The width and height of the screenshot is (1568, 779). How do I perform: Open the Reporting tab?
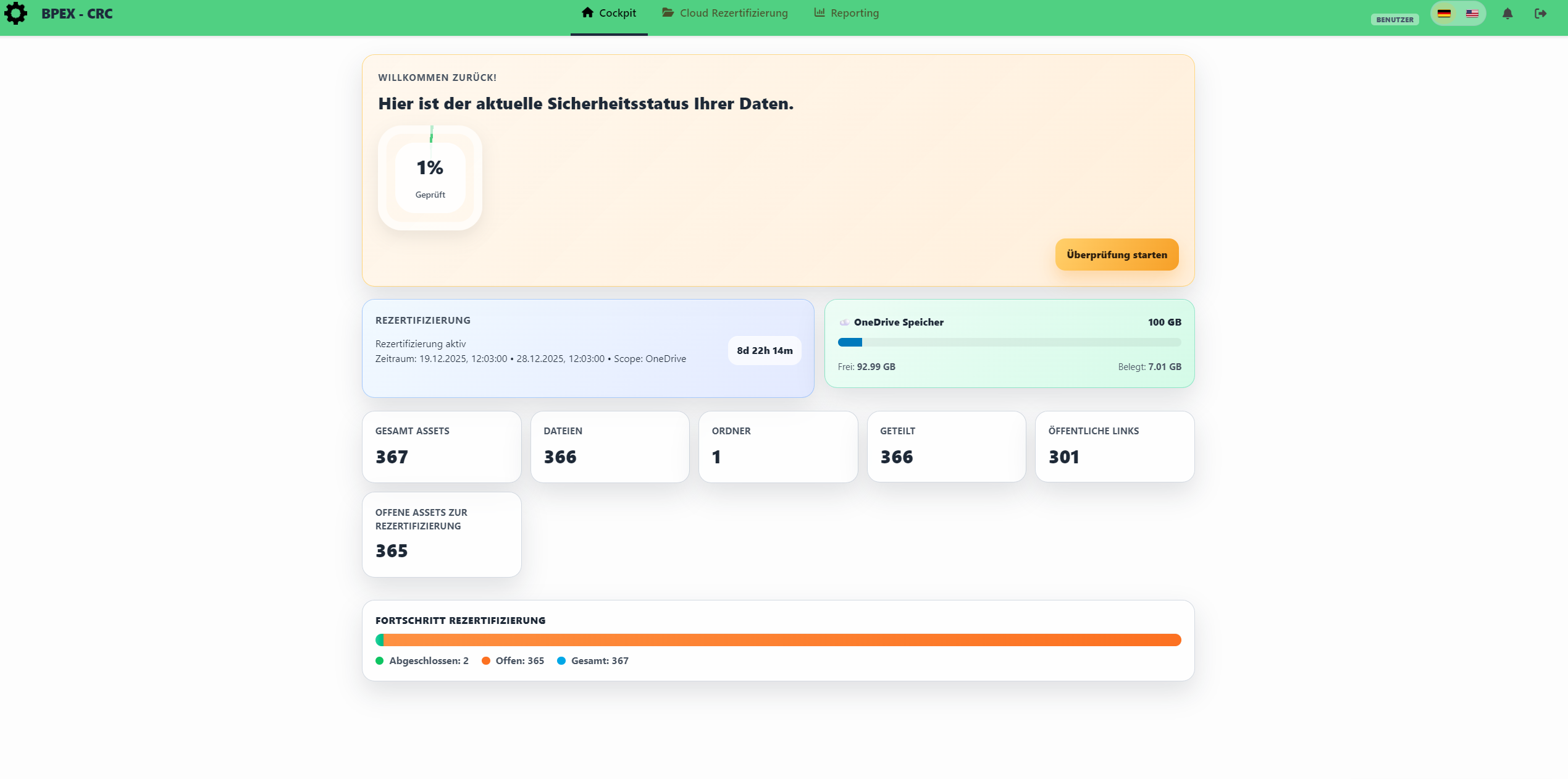coord(854,14)
